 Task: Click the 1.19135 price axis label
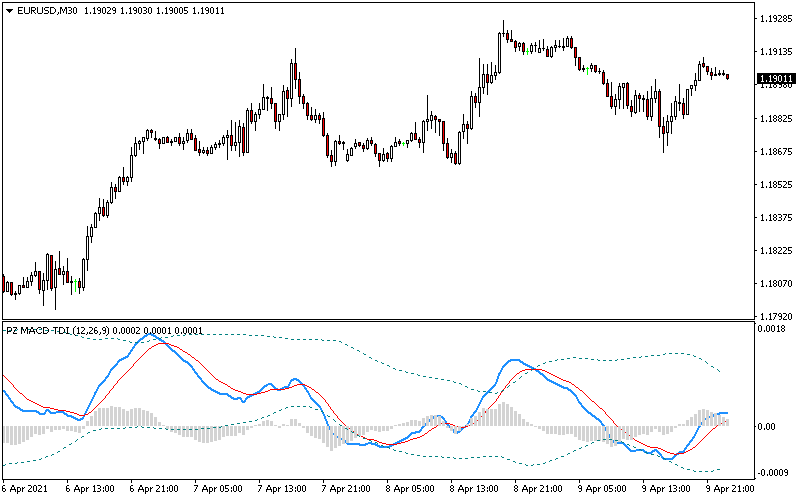(x=771, y=52)
